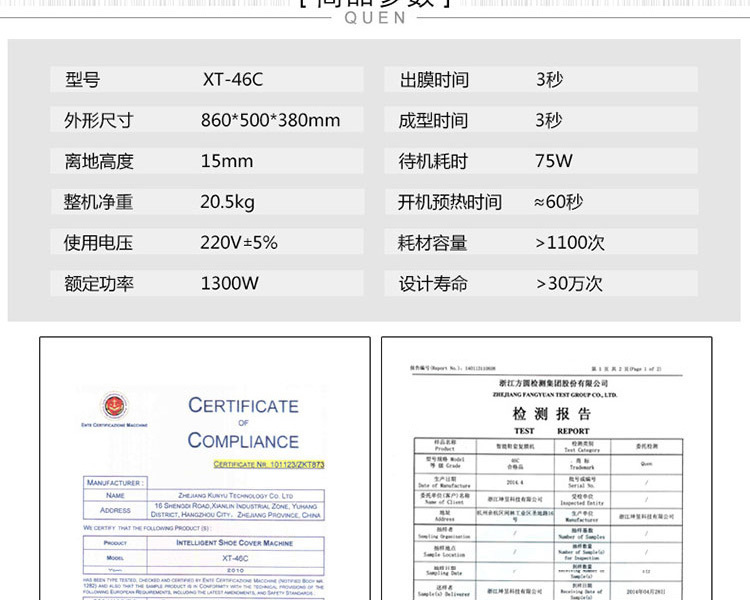Viewport: 750px width, 600px height.
Task: Open the 检测报告 test report image
Action: click(x=547, y=468)
